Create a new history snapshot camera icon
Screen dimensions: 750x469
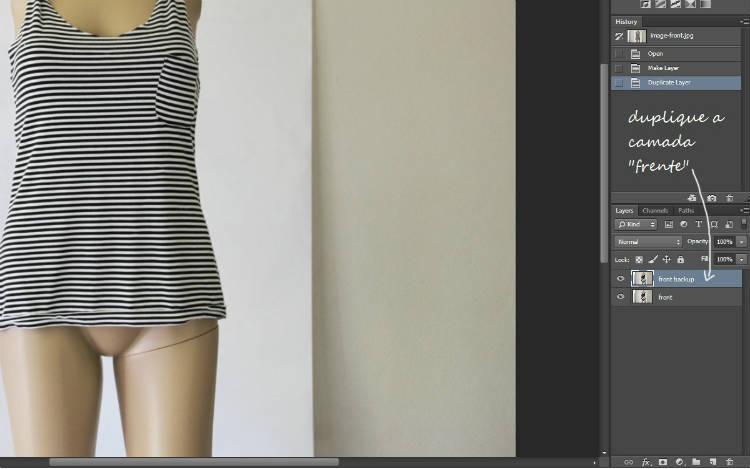[712, 198]
